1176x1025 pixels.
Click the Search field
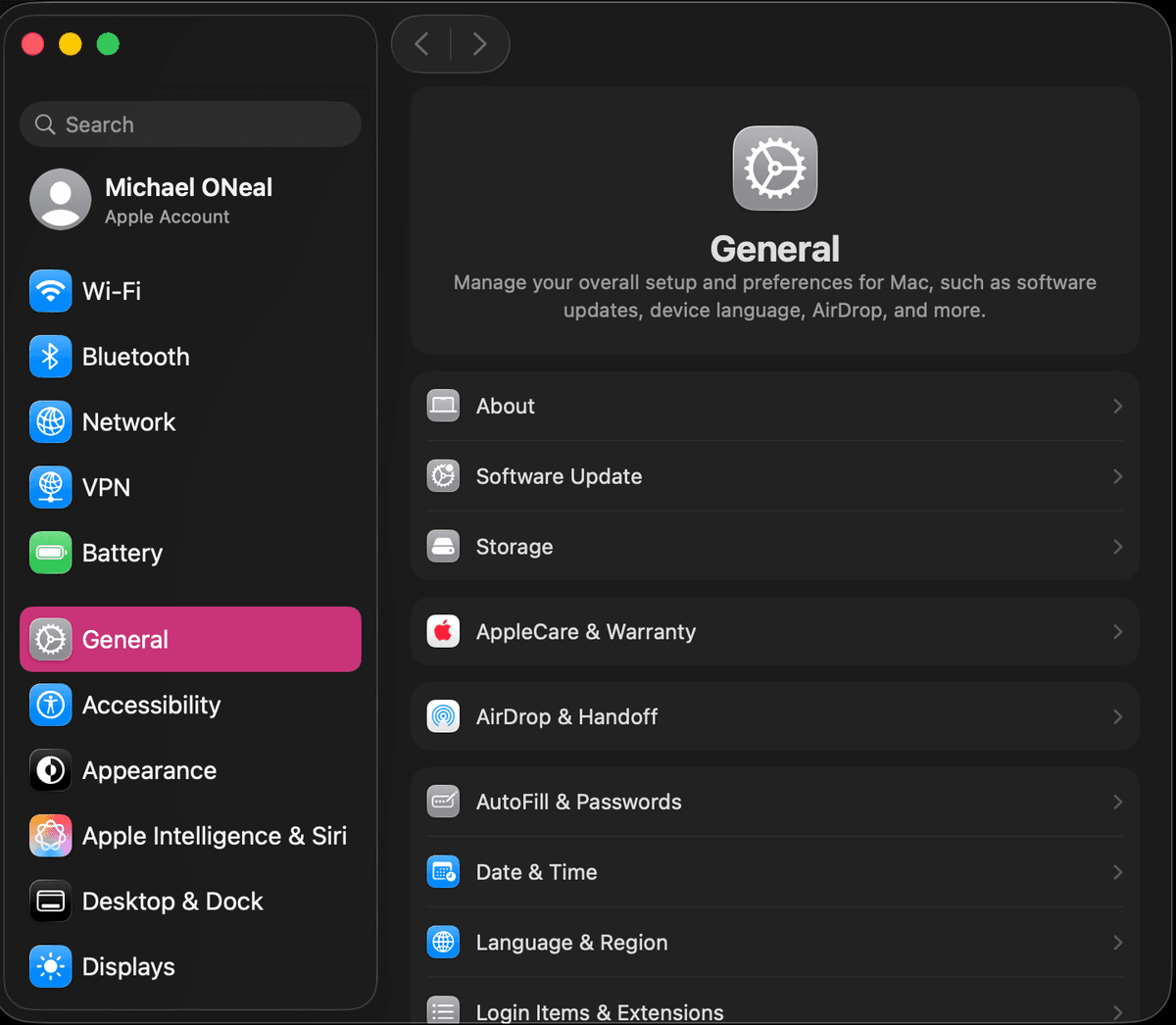click(190, 124)
